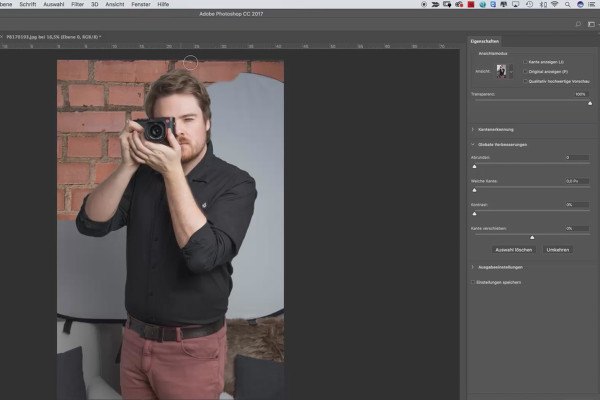Open the Filter menu
Screen dimensions: 600x400
[77, 4]
